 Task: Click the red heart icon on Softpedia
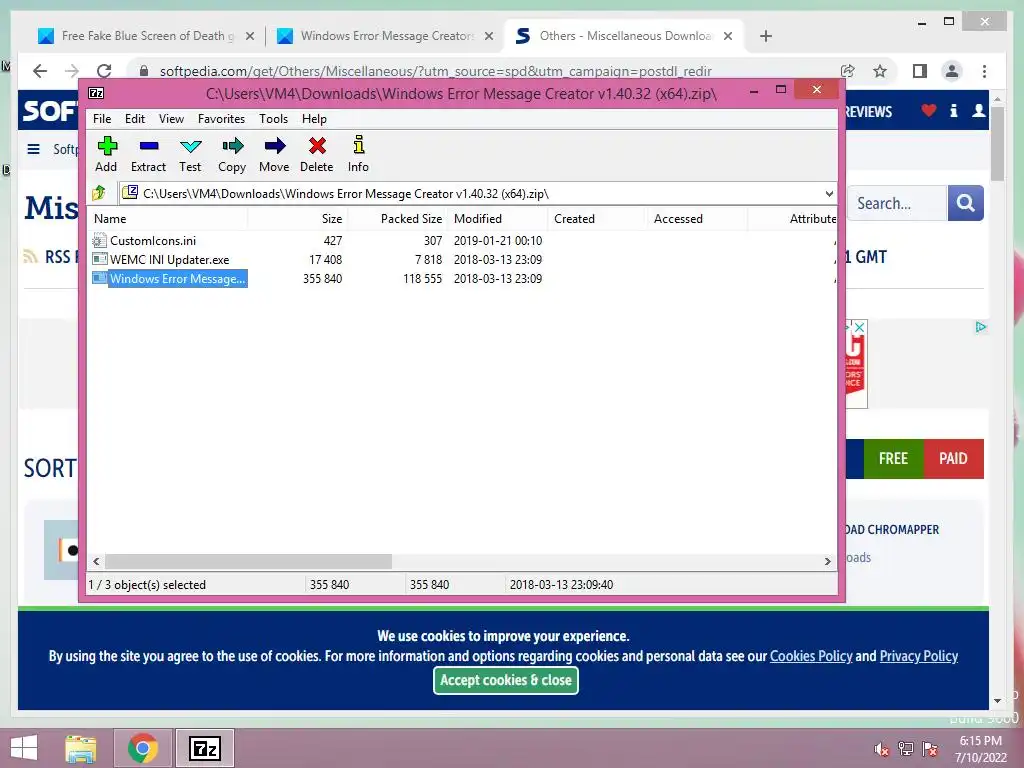click(929, 110)
